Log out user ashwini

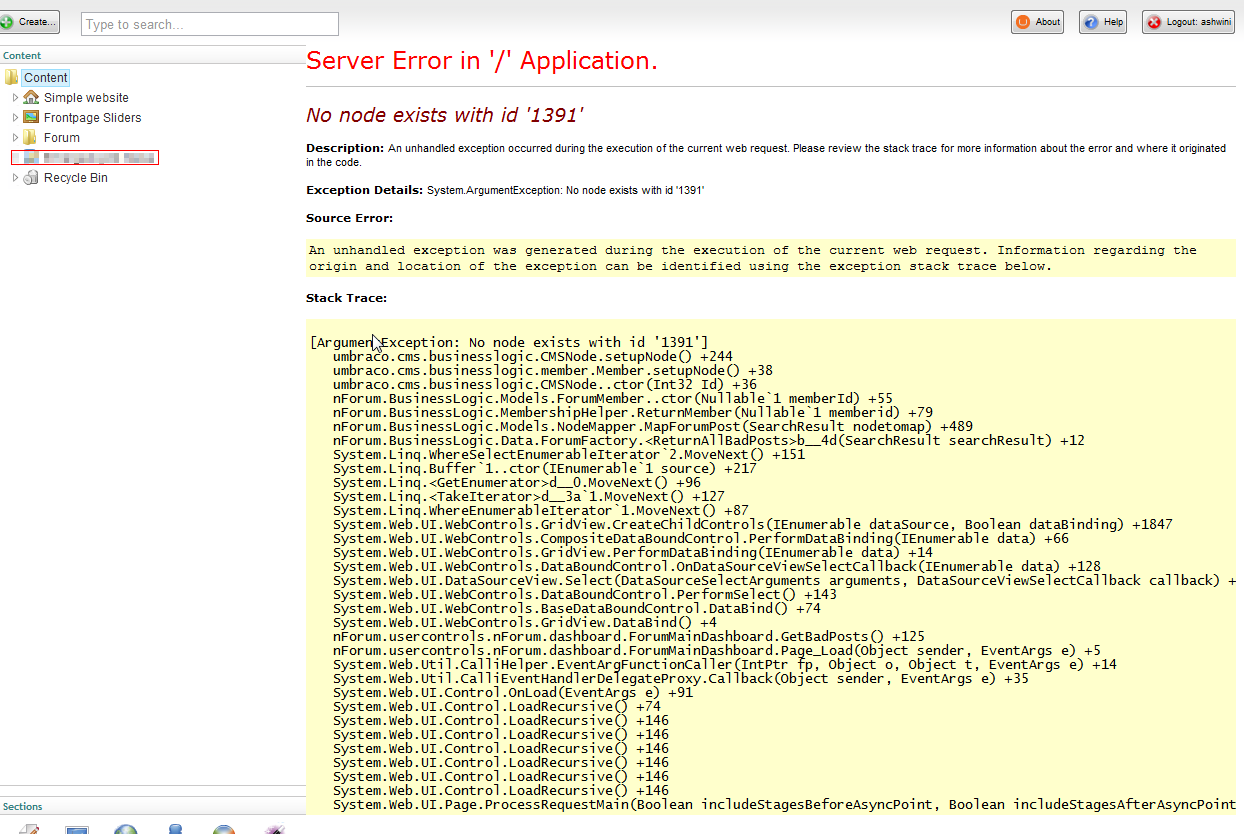(1188, 22)
